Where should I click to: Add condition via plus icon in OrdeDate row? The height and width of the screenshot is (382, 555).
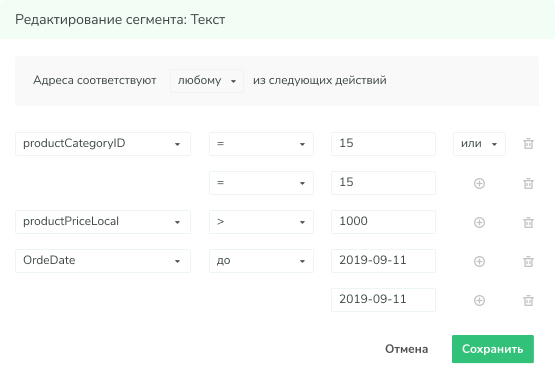point(479,261)
